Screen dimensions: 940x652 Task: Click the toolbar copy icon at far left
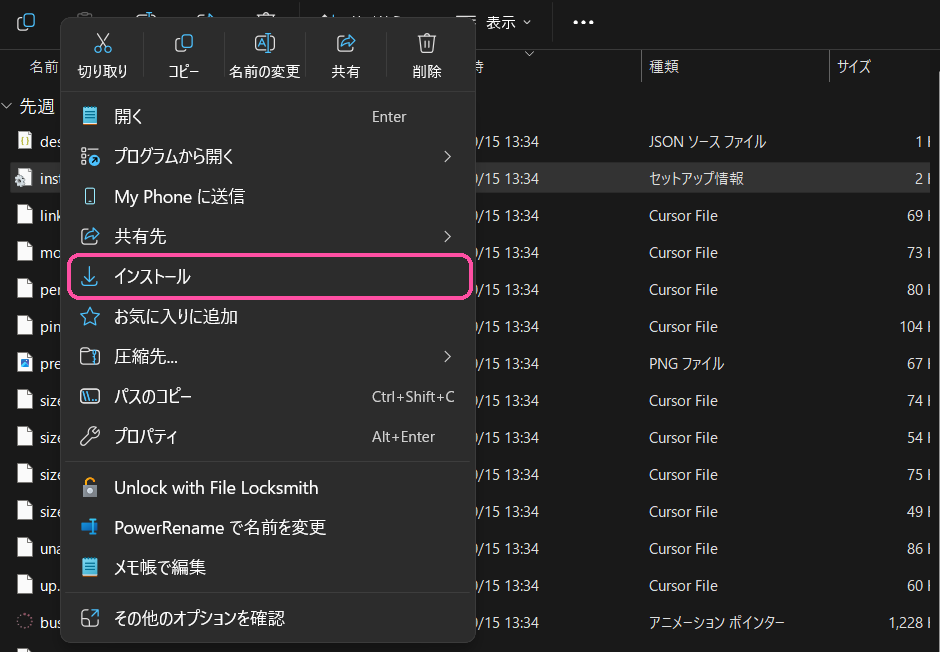coord(26,23)
